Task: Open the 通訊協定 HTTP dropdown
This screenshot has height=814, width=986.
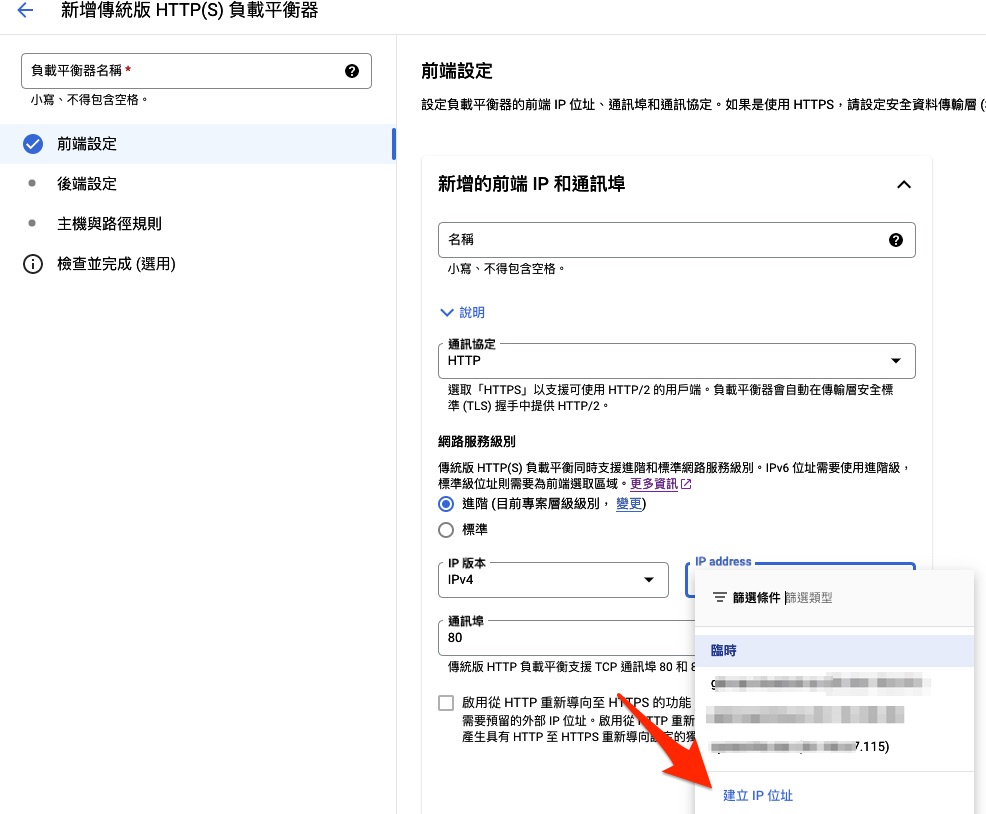Action: 676,361
